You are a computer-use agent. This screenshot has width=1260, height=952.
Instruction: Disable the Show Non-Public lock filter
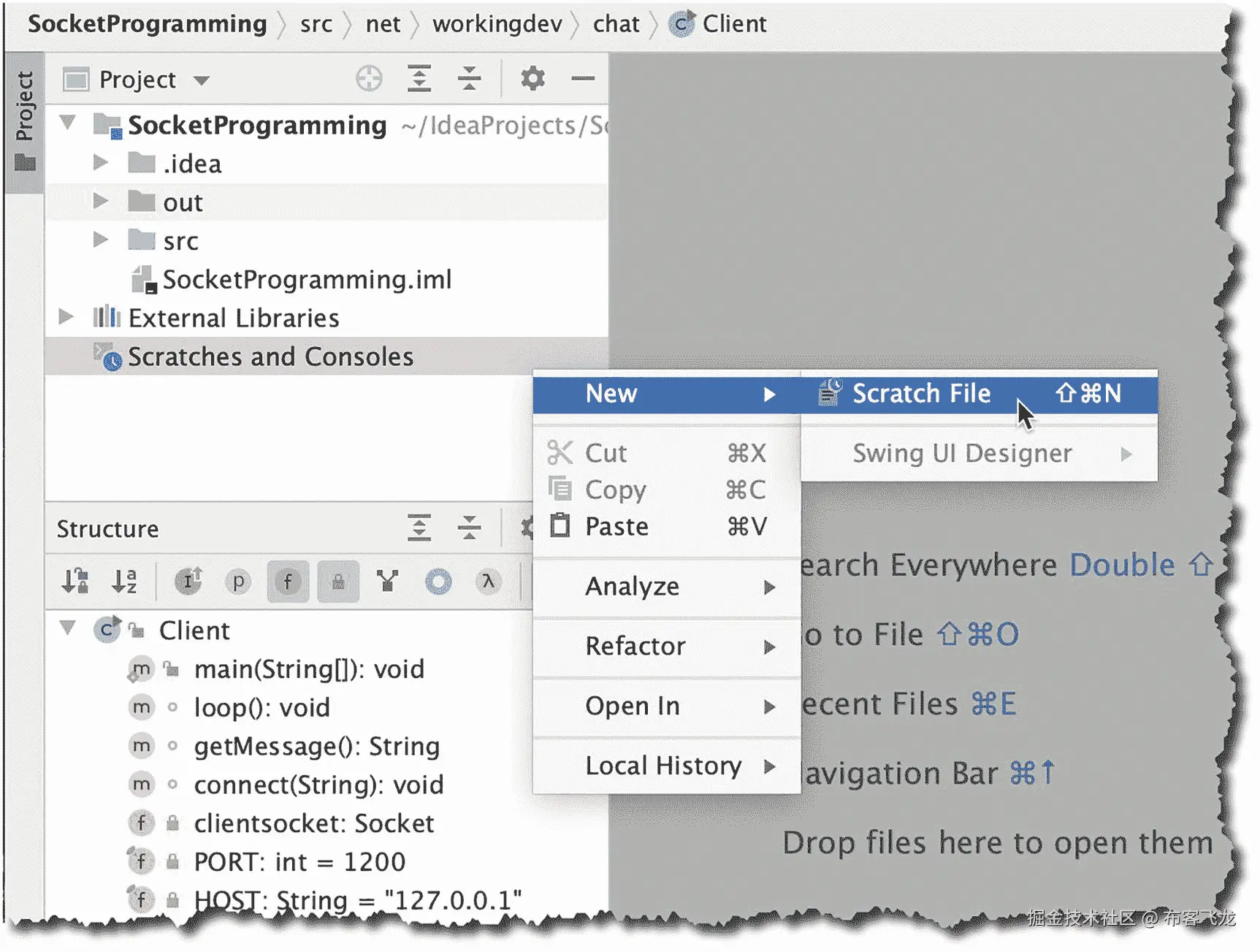coord(338,582)
